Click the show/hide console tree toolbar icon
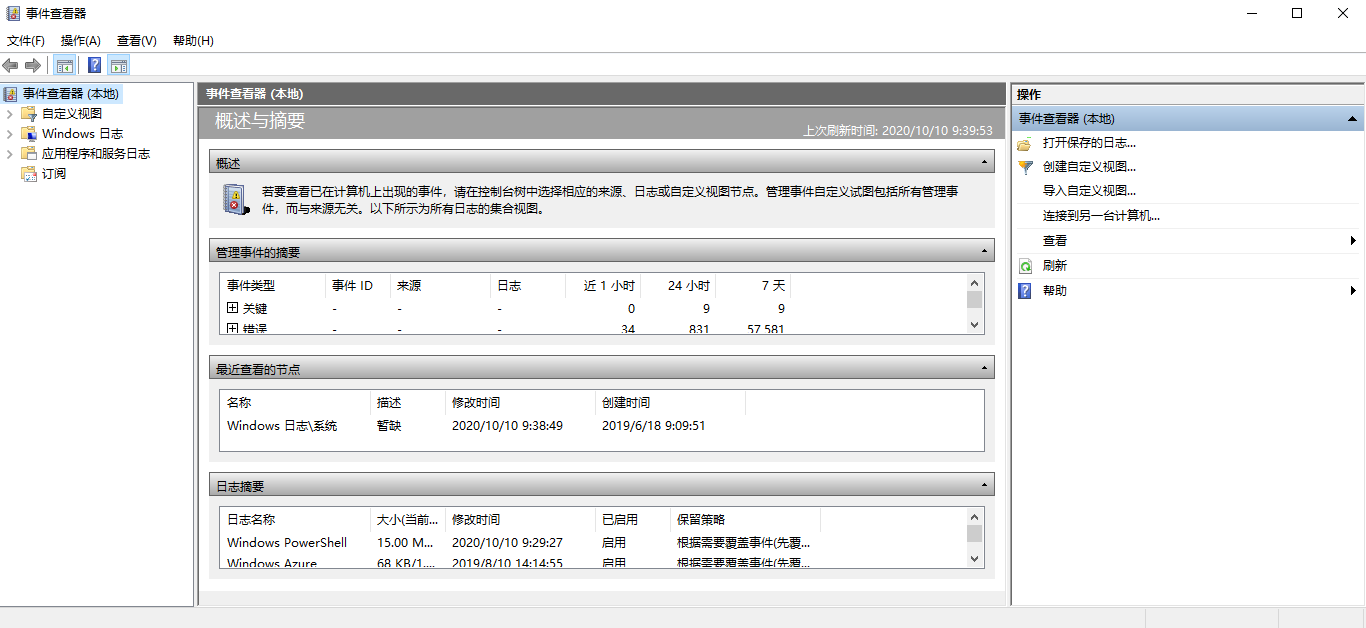The image size is (1366, 628). pos(64,64)
